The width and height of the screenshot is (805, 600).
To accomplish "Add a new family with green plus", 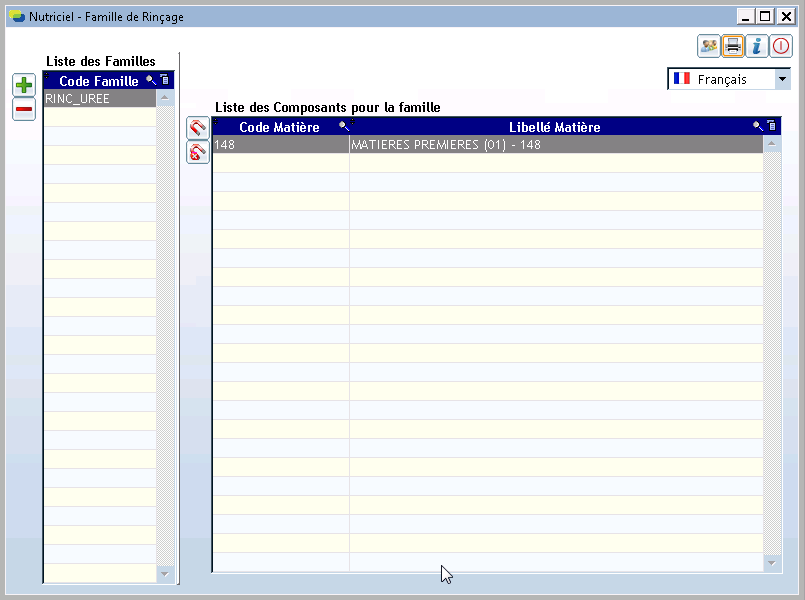I will tap(24, 85).
